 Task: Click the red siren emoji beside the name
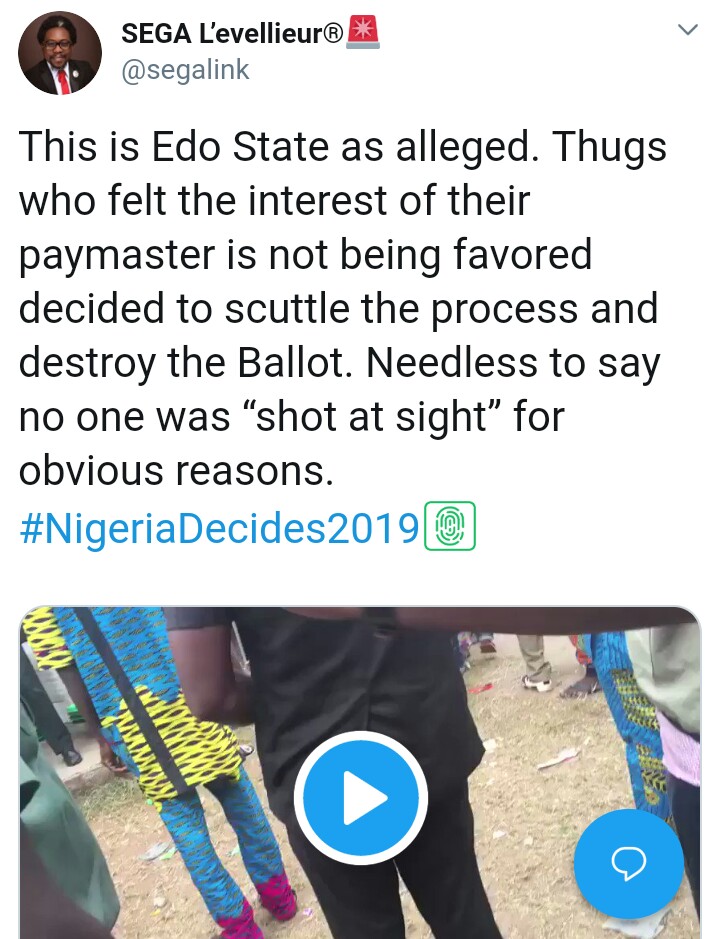click(x=363, y=33)
